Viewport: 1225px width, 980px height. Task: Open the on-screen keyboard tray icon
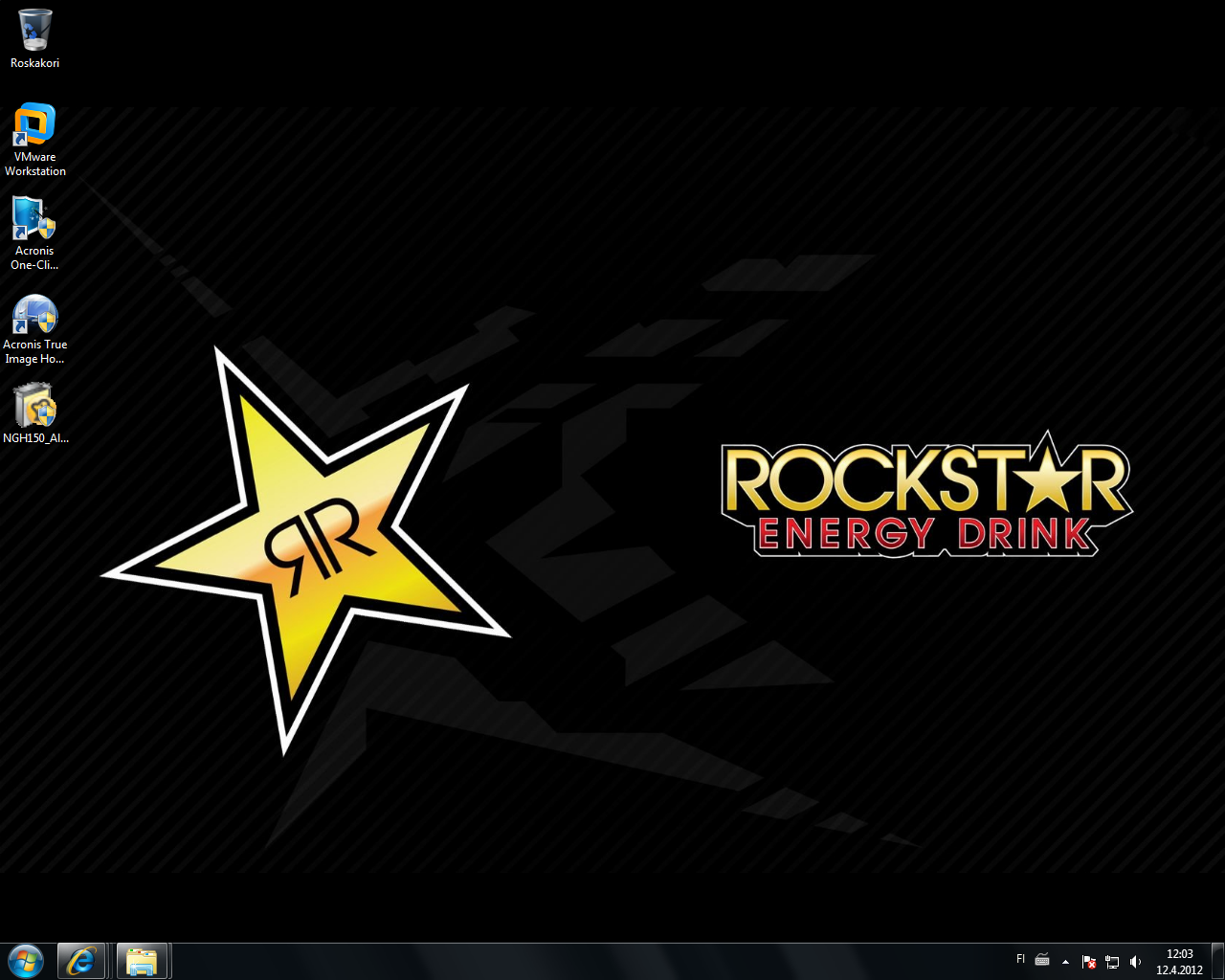coord(1042,961)
